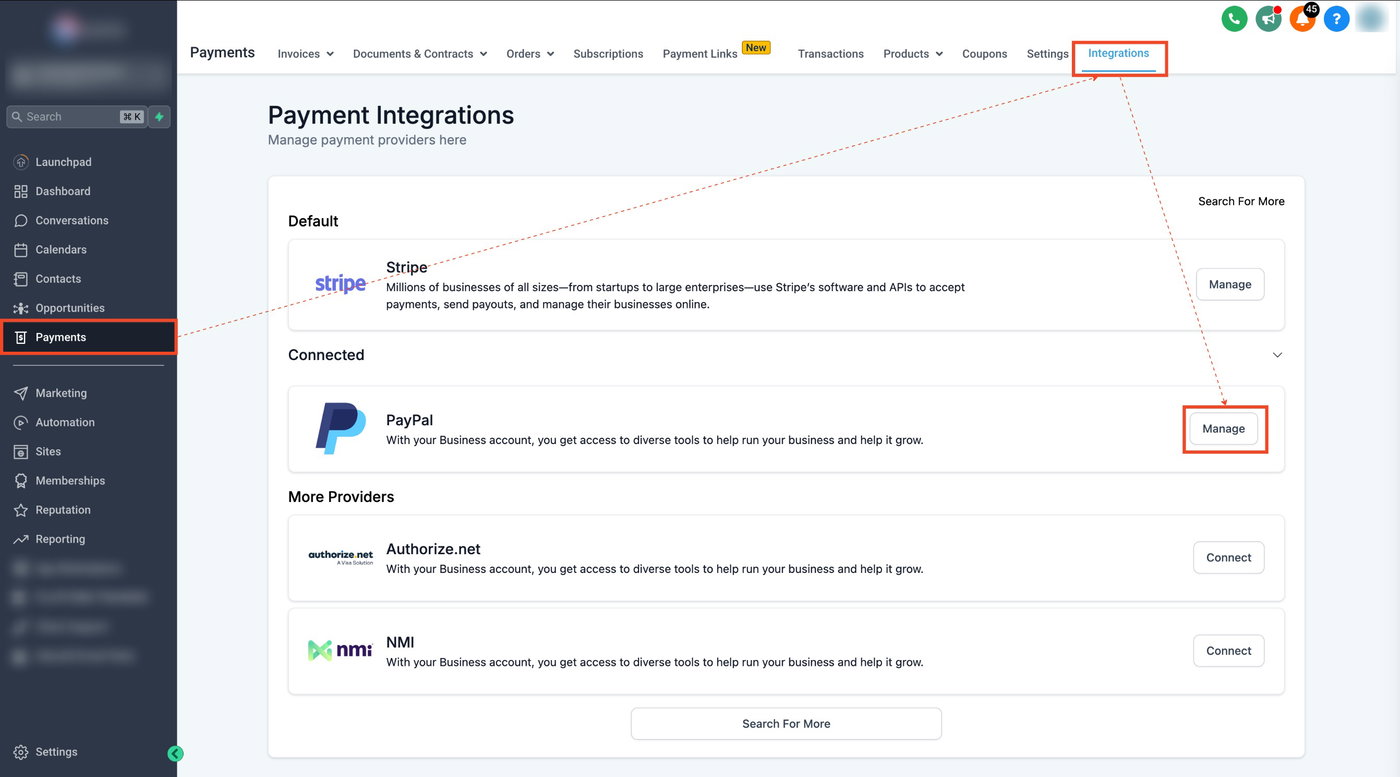Collapse sidebar with green arrow icon

coord(175,753)
